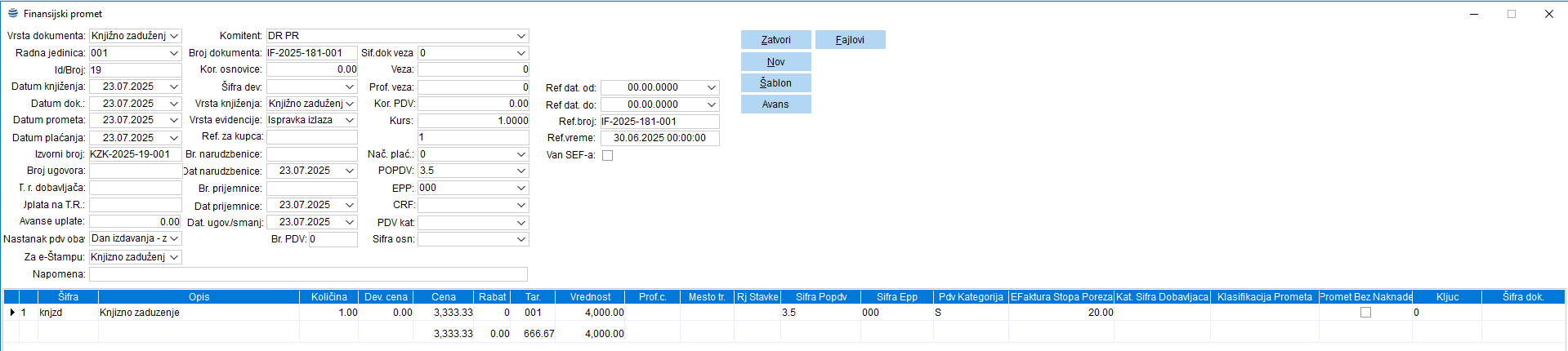The height and width of the screenshot is (351, 1568).
Task: Expand the Komitent combo box
Action: (x=520, y=36)
